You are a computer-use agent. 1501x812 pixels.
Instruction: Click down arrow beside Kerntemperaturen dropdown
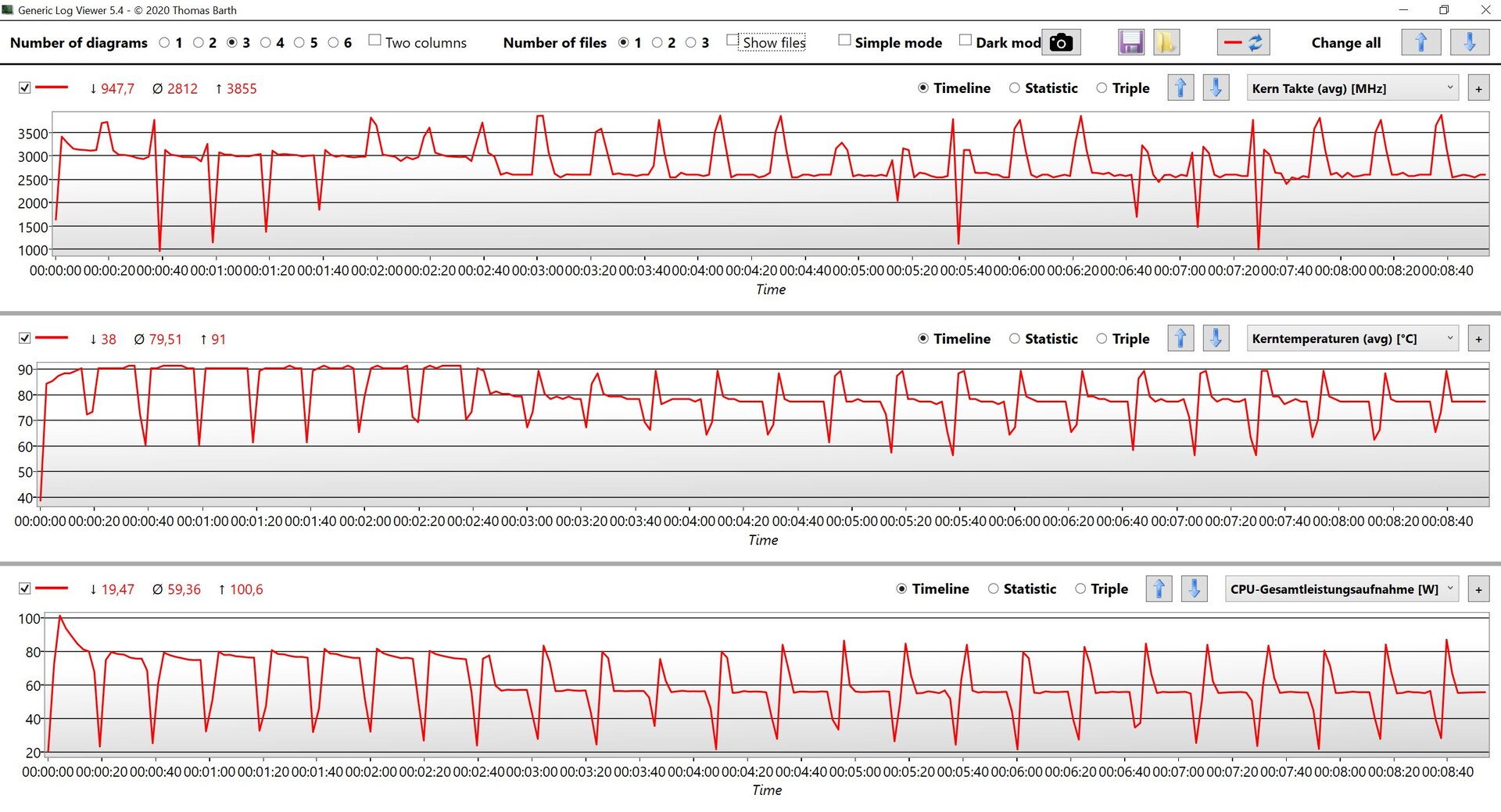1216,338
